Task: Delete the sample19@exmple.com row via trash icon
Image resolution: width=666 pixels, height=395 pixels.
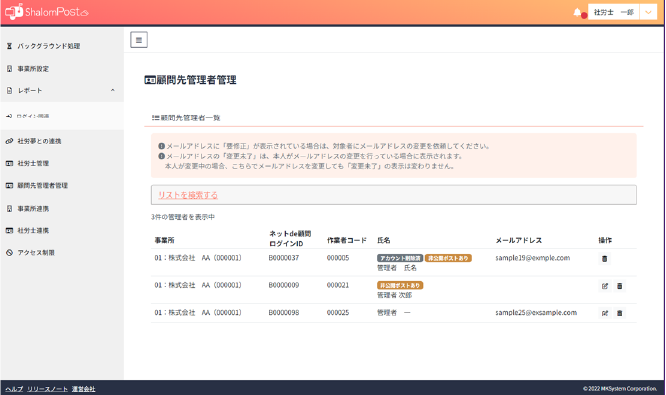Action: pyautogui.click(x=604, y=258)
